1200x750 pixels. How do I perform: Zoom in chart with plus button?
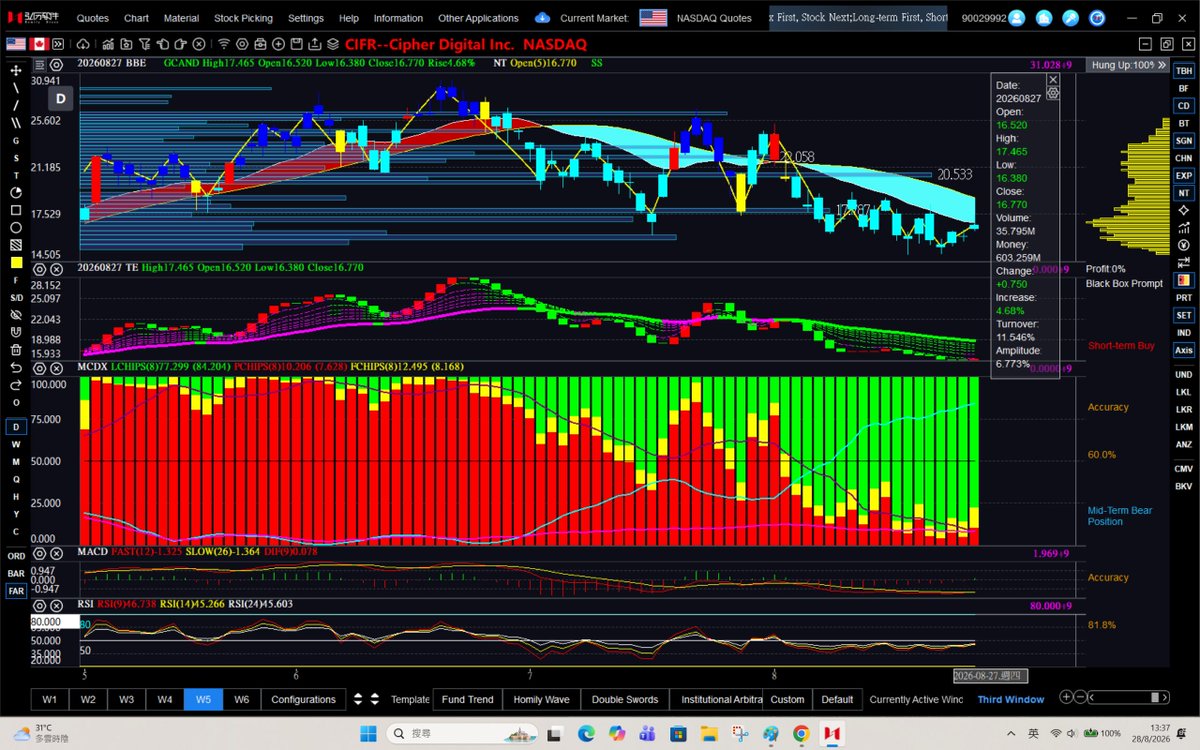(1067, 698)
